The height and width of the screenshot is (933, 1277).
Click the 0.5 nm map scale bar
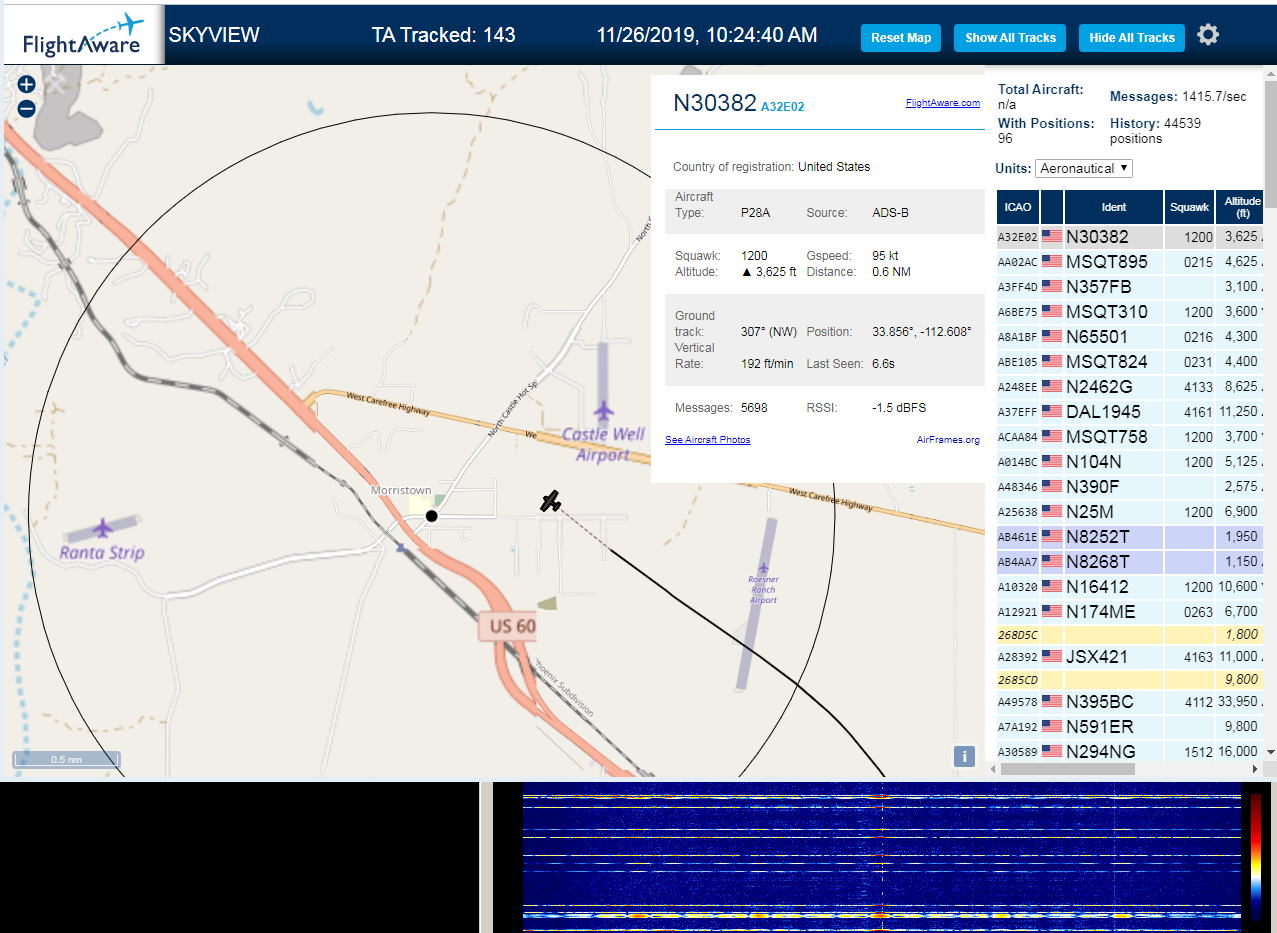(x=67, y=760)
